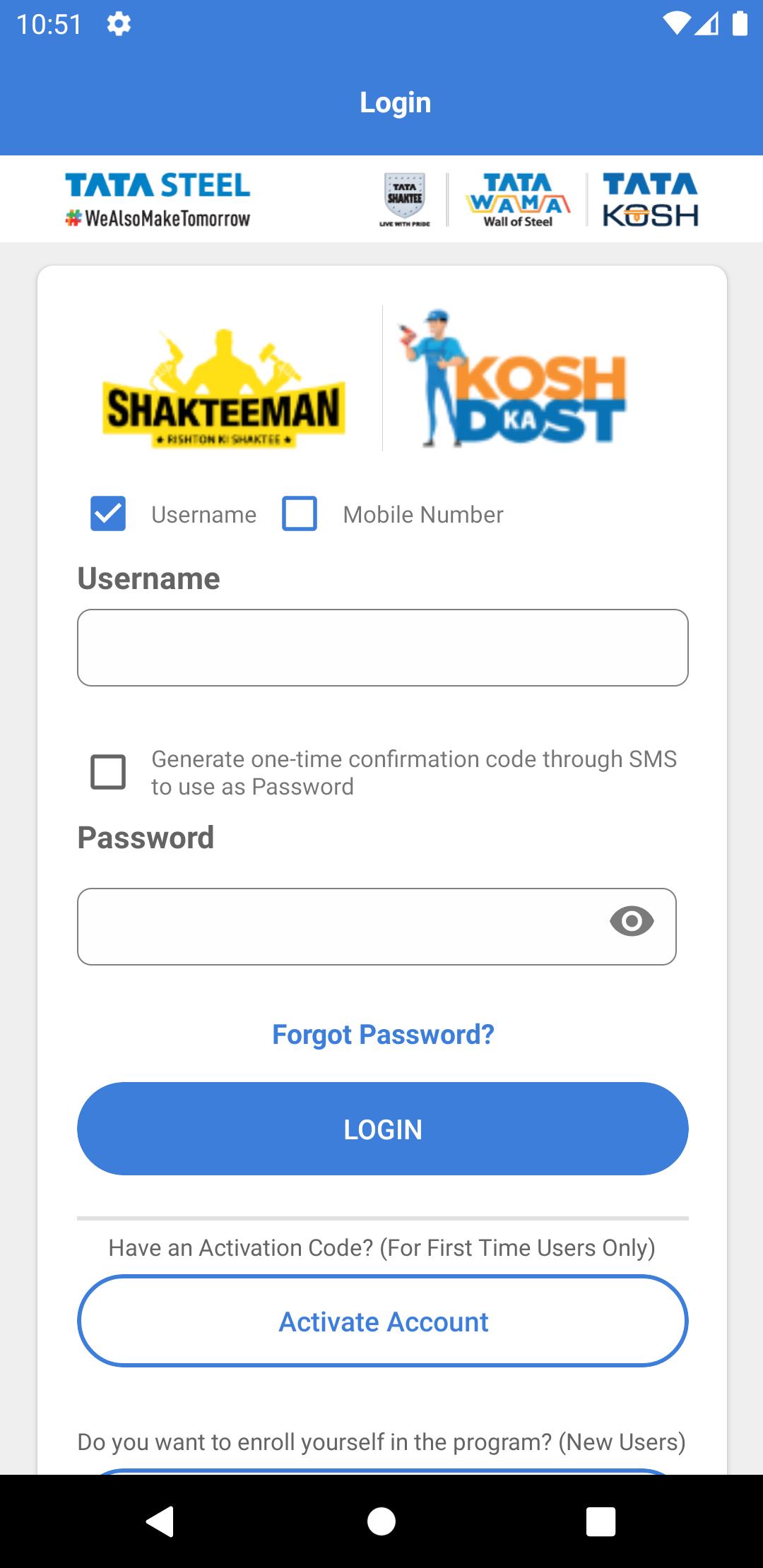Tap the Android back navigation button
The width and height of the screenshot is (763, 1568).
pos(160,1521)
